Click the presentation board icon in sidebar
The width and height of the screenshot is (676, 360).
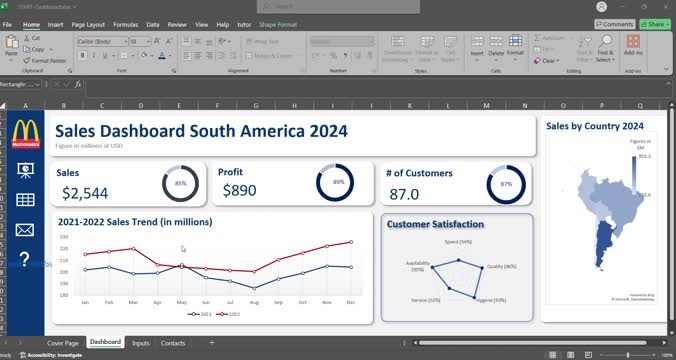[x=25, y=169]
